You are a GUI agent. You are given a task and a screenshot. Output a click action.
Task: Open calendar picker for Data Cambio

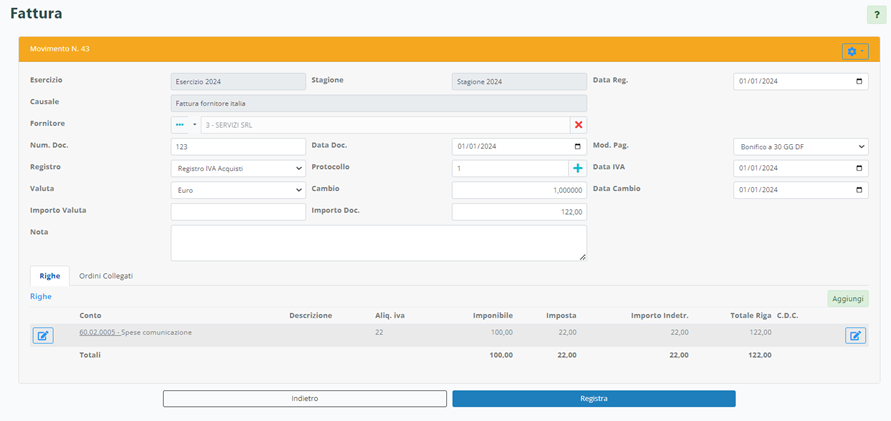click(x=860, y=190)
